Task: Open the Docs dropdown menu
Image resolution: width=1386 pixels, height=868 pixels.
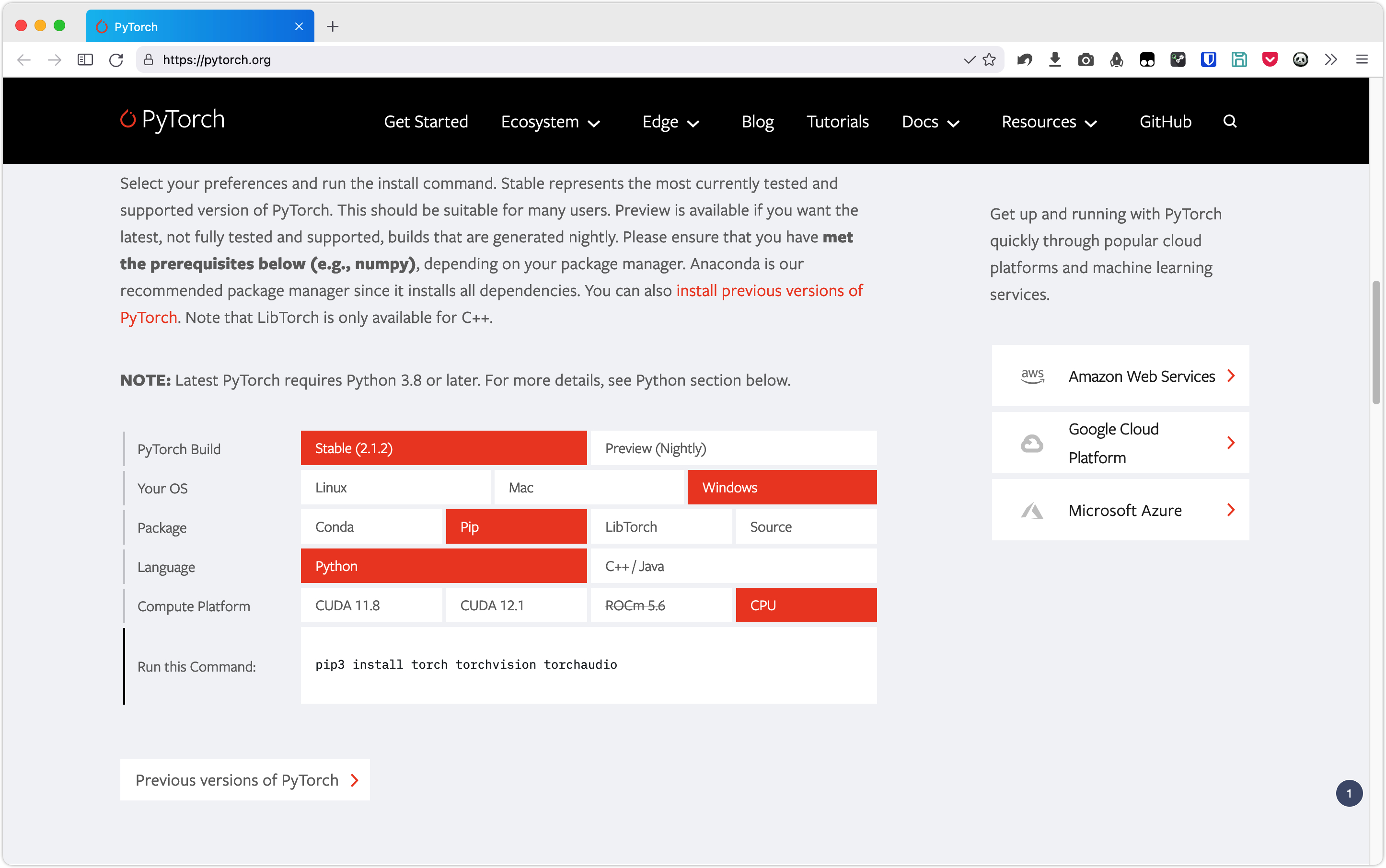Action: 929,121
